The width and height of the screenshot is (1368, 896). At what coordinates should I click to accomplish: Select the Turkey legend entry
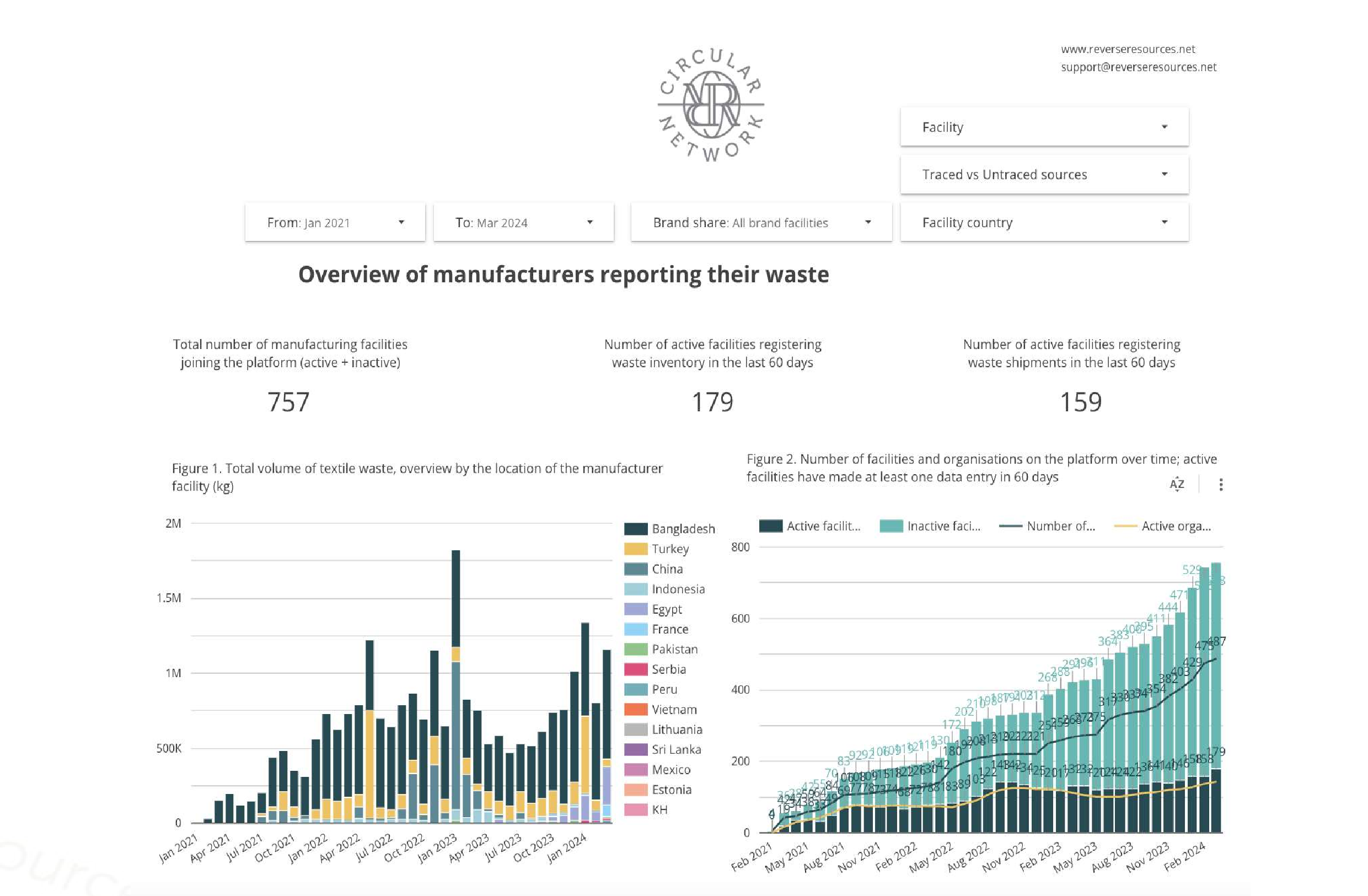tap(669, 549)
